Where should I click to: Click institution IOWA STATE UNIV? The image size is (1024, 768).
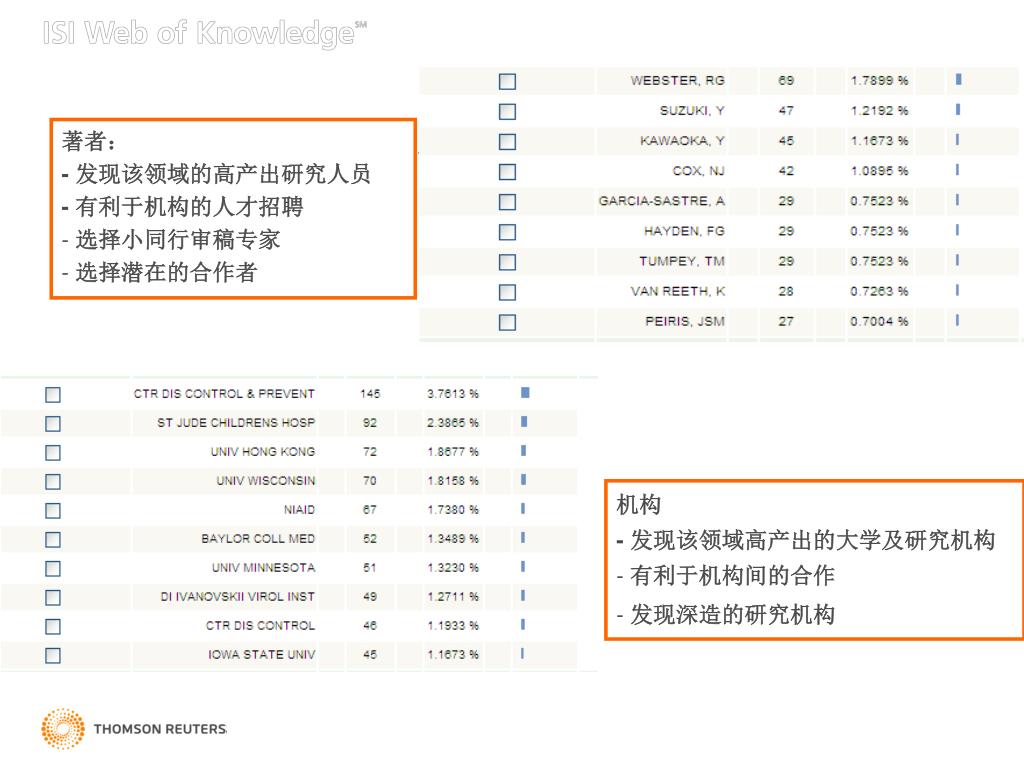pos(261,654)
